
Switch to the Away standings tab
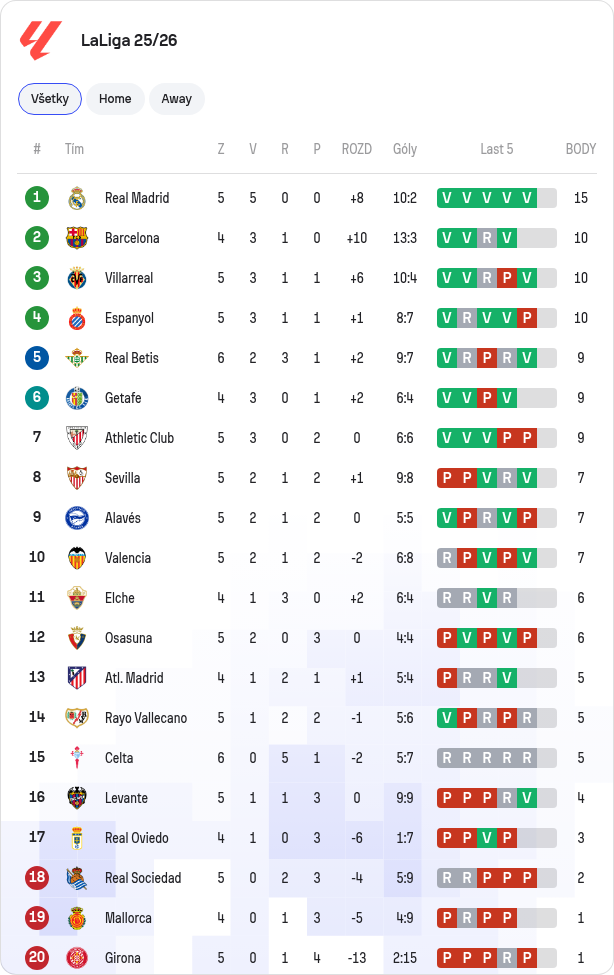(177, 99)
